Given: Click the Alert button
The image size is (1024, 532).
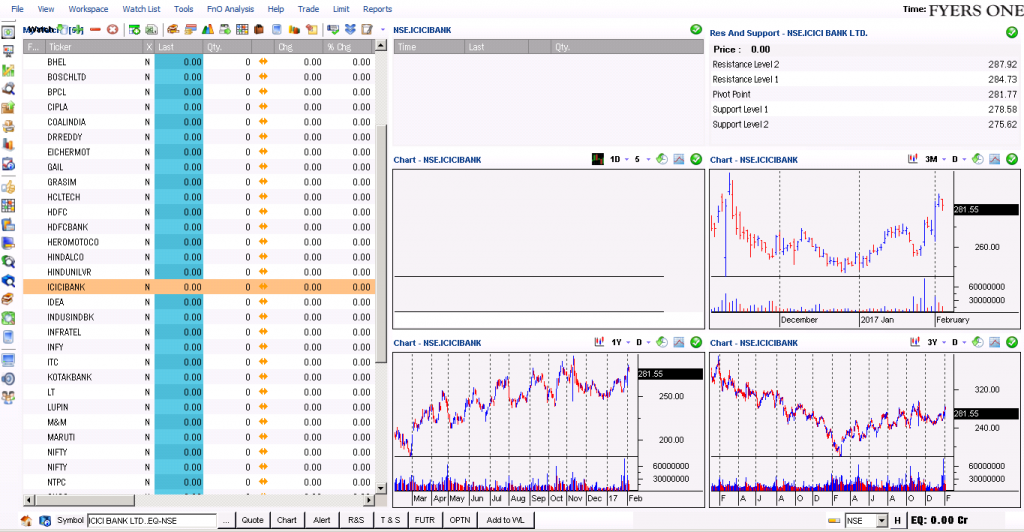Looking at the screenshot, I should pos(322,520).
